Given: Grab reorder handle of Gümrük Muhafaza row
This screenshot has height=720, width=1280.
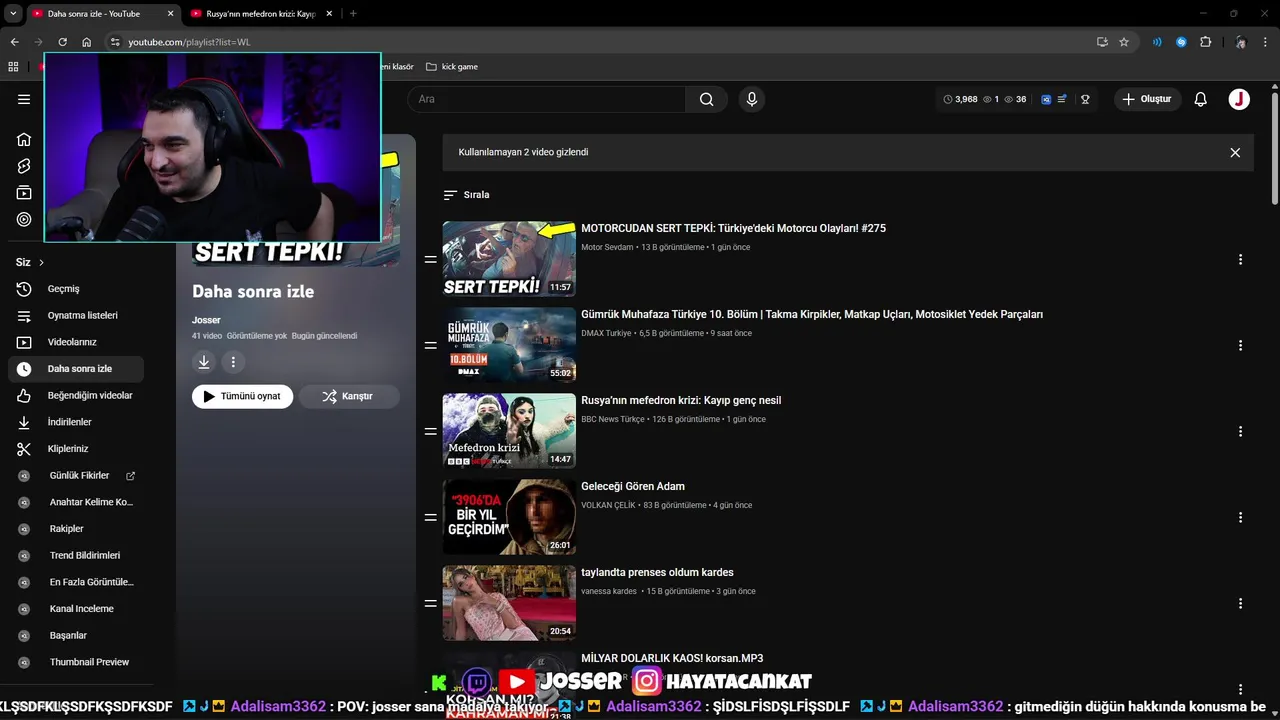Looking at the screenshot, I should (x=430, y=345).
